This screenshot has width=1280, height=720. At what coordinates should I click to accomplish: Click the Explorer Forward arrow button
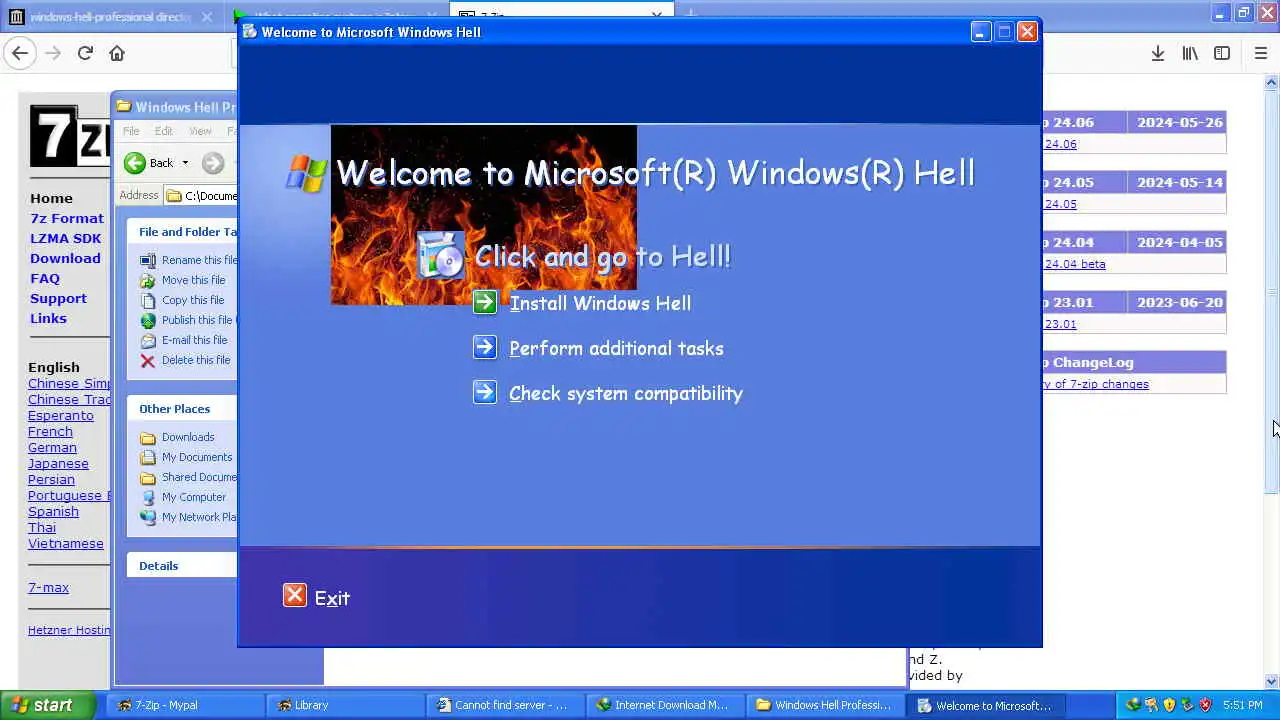[212, 162]
